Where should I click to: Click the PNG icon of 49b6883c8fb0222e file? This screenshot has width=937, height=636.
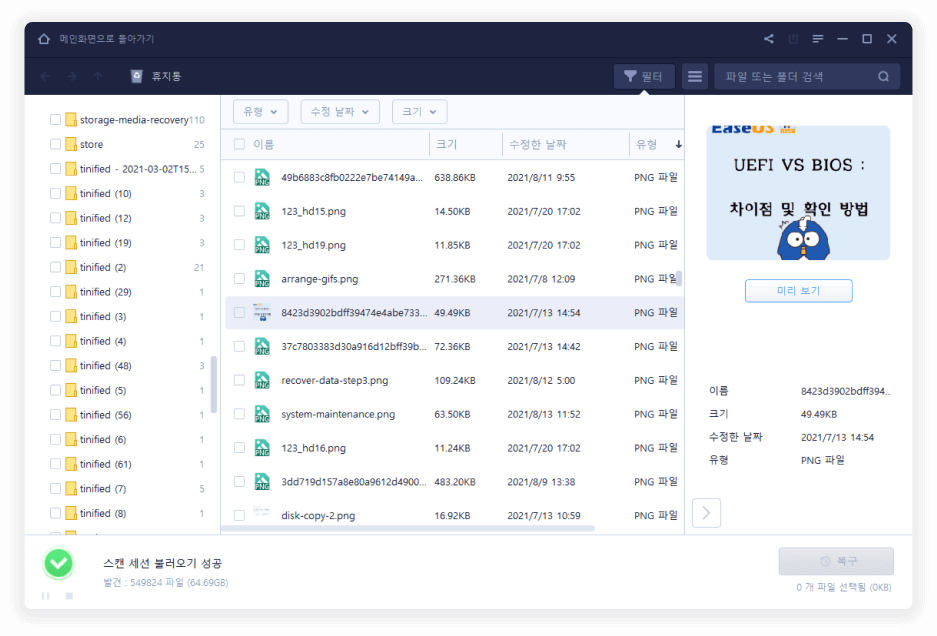tap(262, 178)
